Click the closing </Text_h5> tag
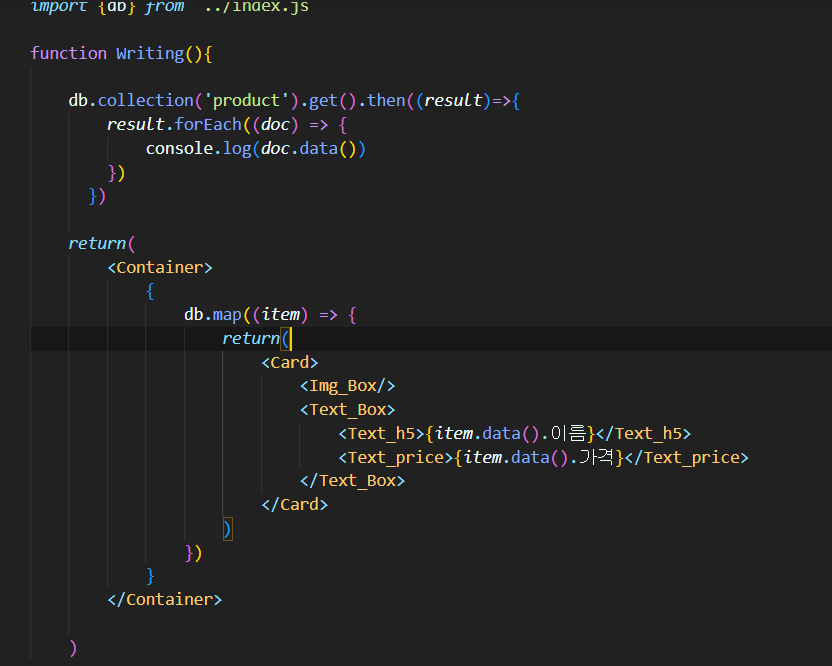This screenshot has width=832, height=666. (x=644, y=434)
